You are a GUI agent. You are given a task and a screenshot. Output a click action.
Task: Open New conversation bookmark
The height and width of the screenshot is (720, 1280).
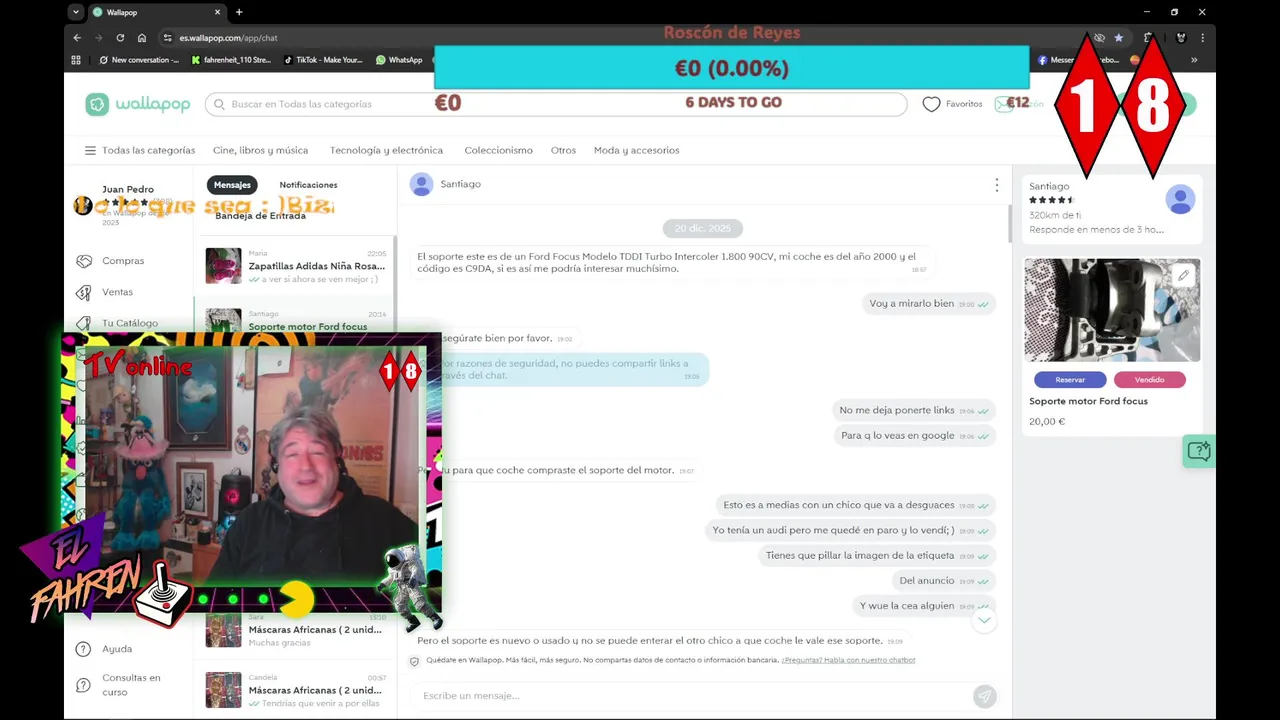tap(139, 60)
